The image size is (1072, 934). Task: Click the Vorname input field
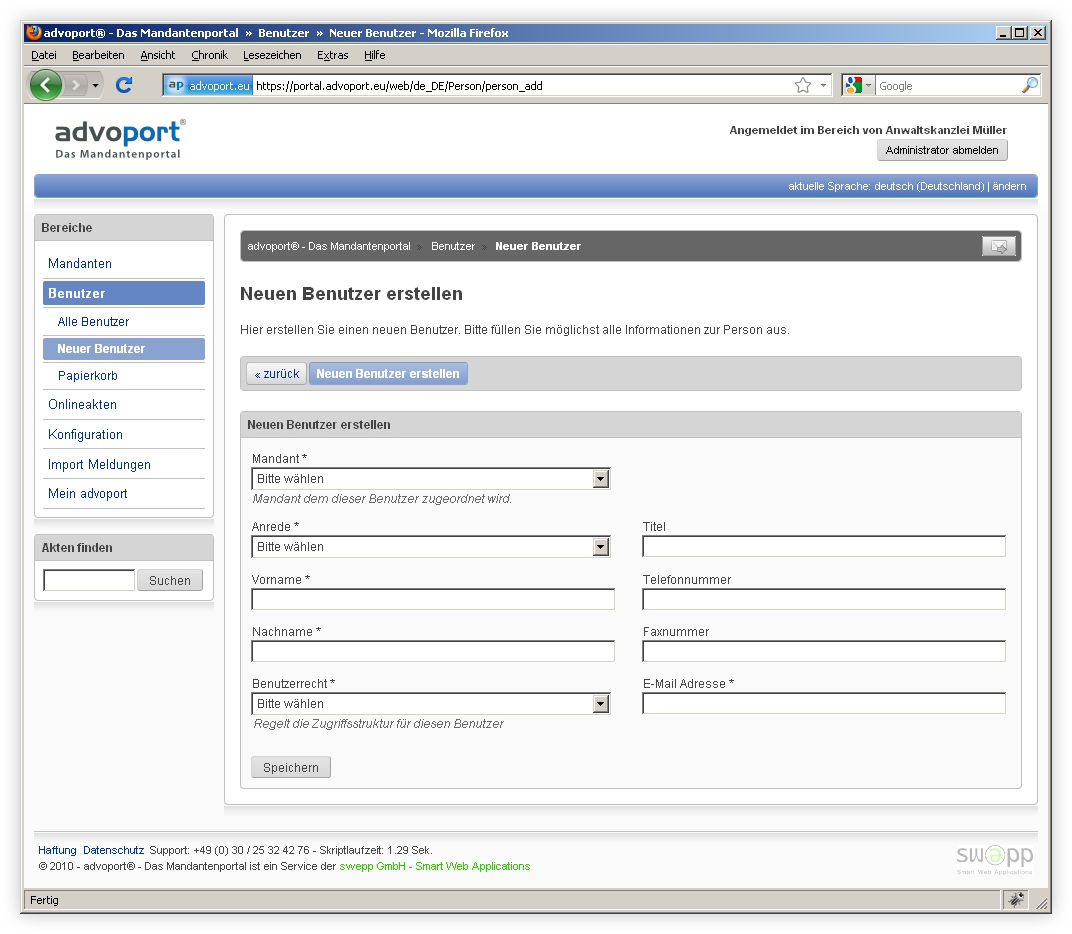pyautogui.click(x=433, y=599)
